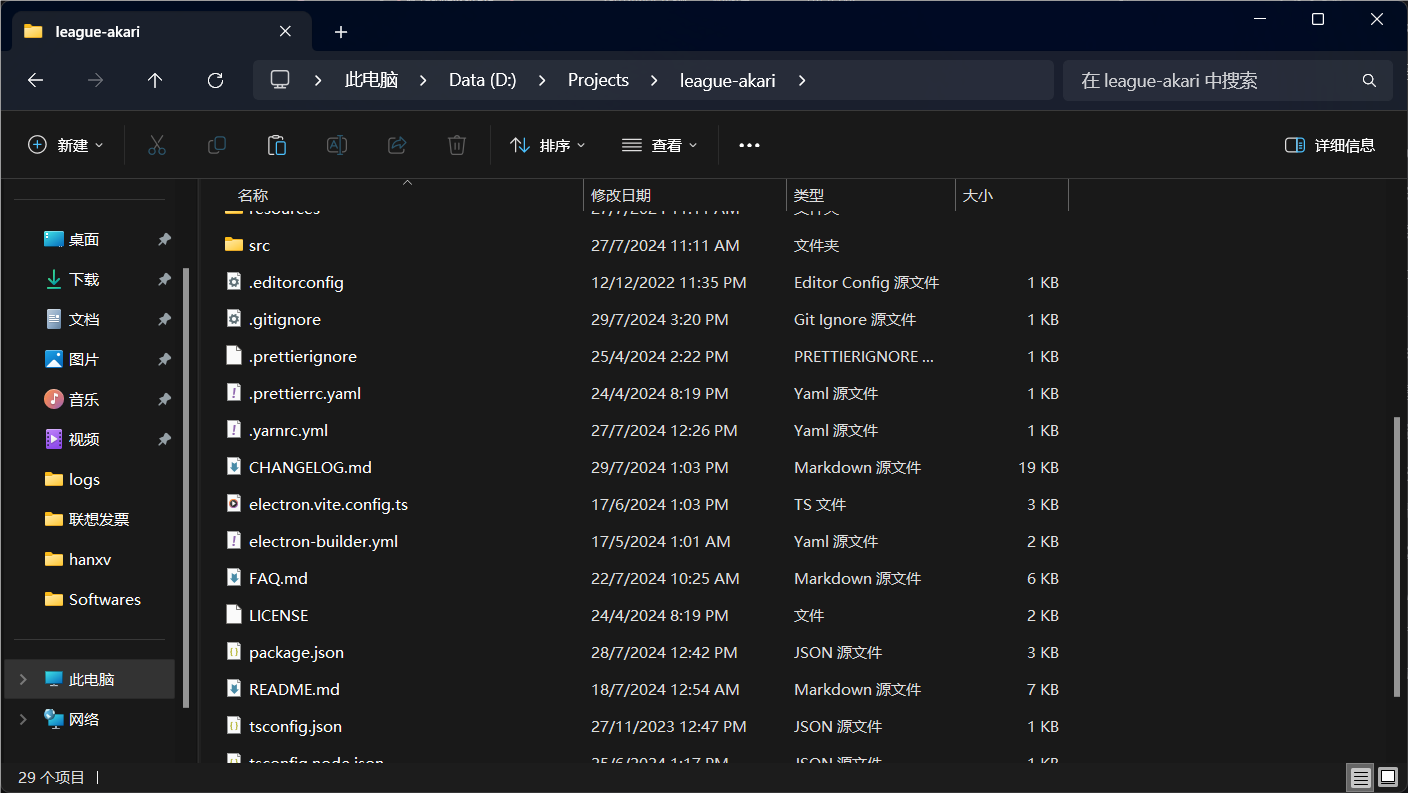Viewport: 1408px width, 793px height.
Task: Click the package.json file icon
Action: click(x=234, y=652)
